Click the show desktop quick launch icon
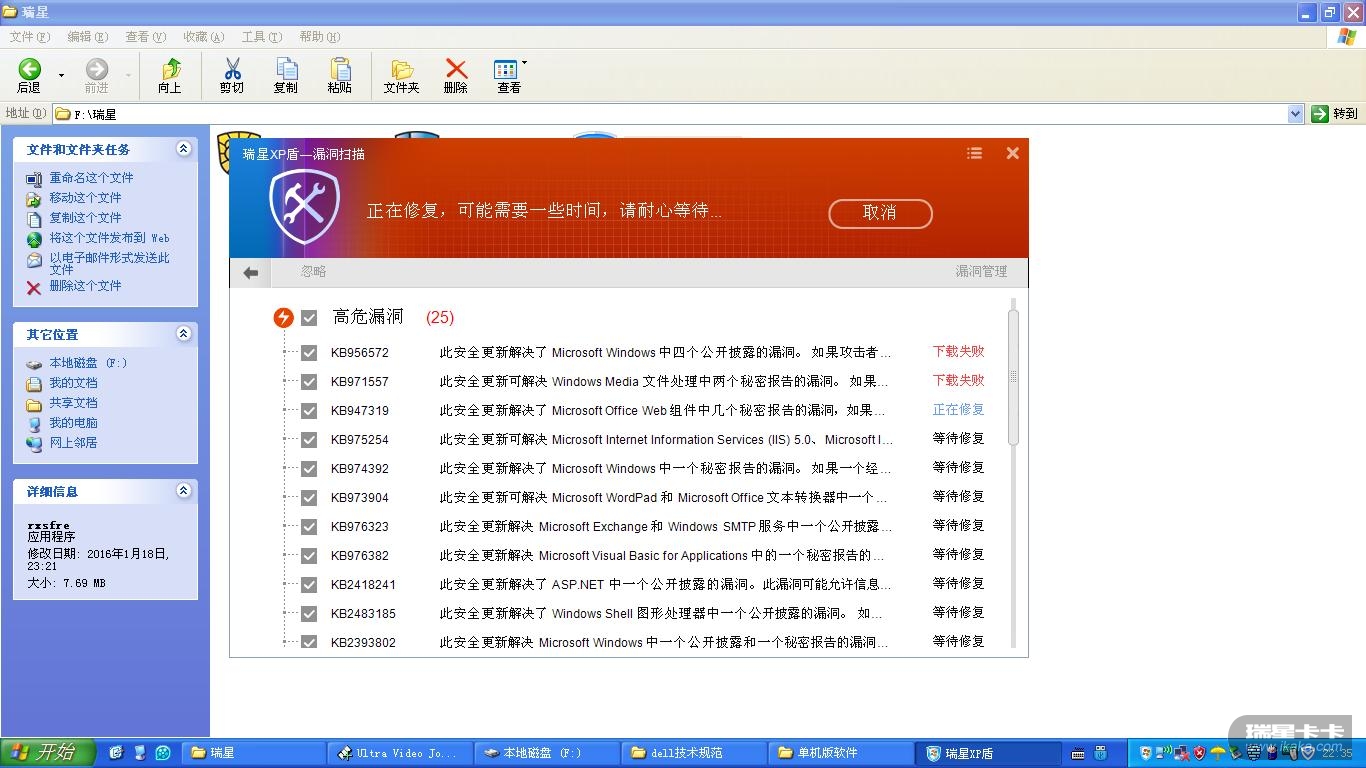The width and height of the screenshot is (1366, 768). pos(116,753)
